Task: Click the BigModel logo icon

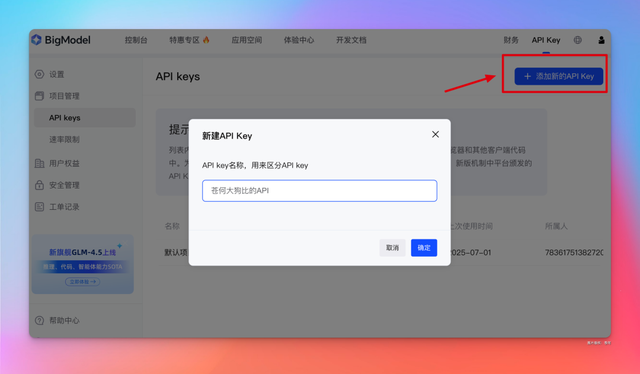Action: click(36, 40)
